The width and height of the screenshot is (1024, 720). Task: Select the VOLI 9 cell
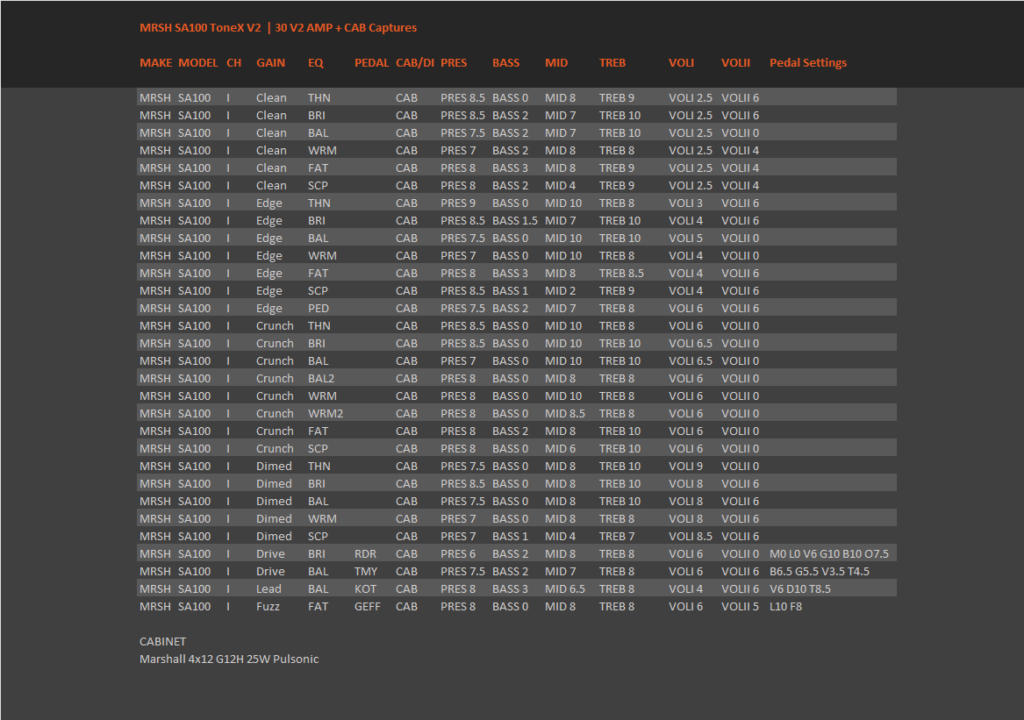[x=686, y=467]
